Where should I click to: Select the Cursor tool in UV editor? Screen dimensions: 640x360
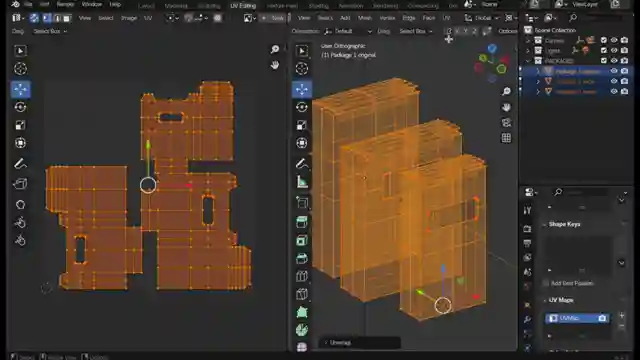20,69
